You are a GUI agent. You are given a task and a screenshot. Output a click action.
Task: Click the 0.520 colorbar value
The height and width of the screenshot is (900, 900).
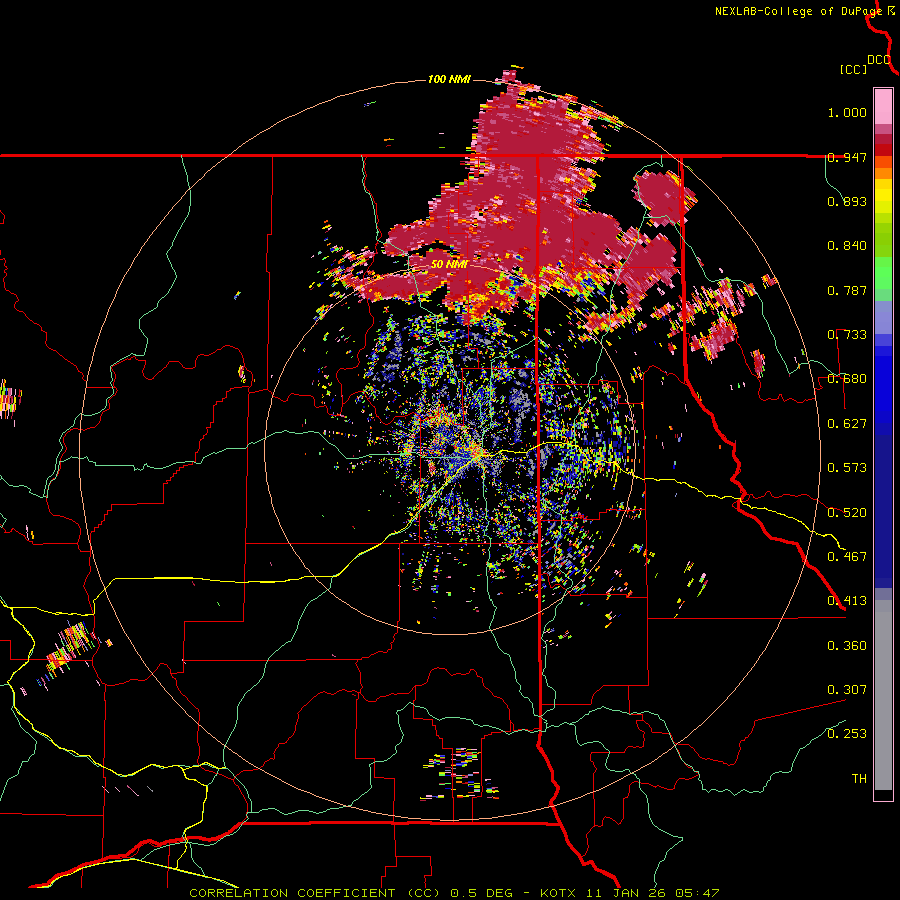coord(847,513)
